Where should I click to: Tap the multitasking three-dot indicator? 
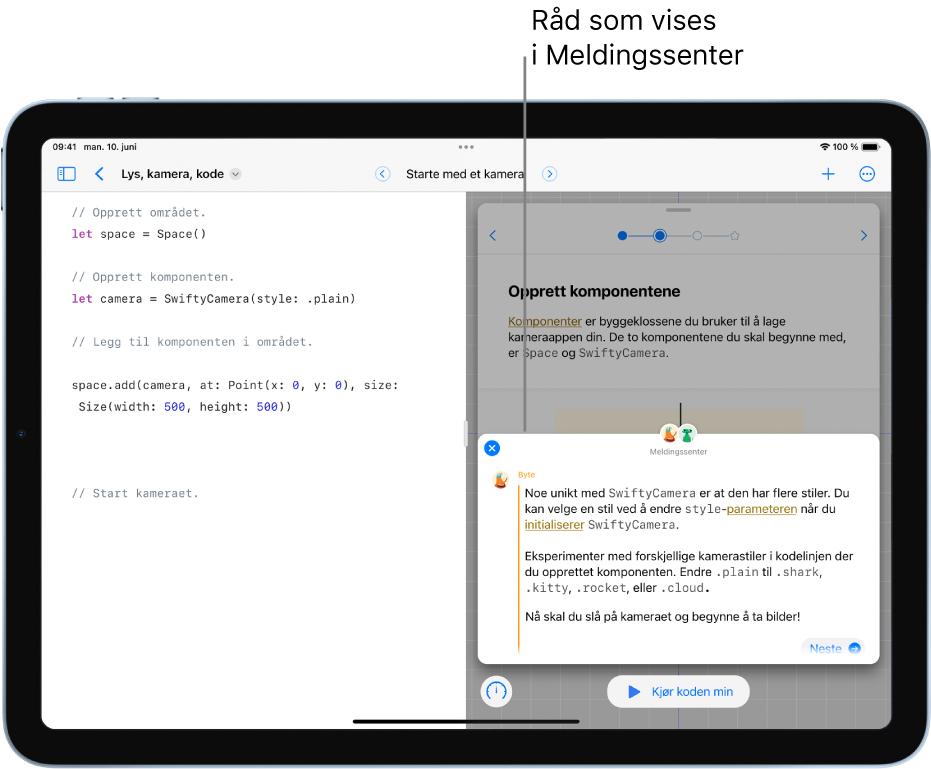(x=466, y=147)
